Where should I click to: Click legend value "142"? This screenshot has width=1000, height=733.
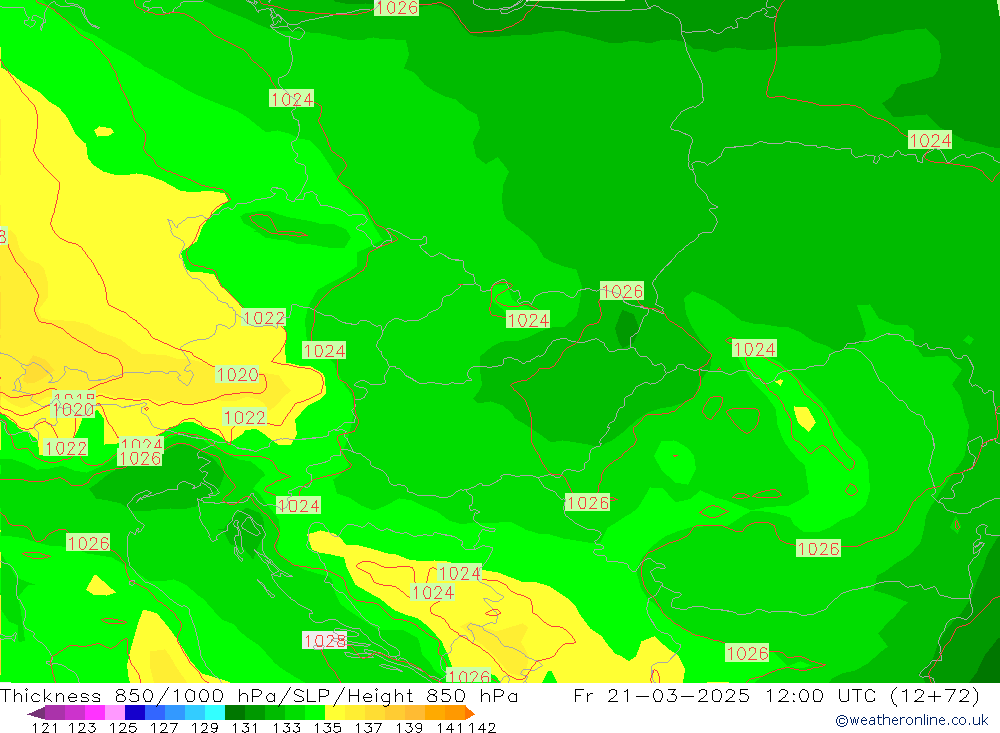click(482, 727)
